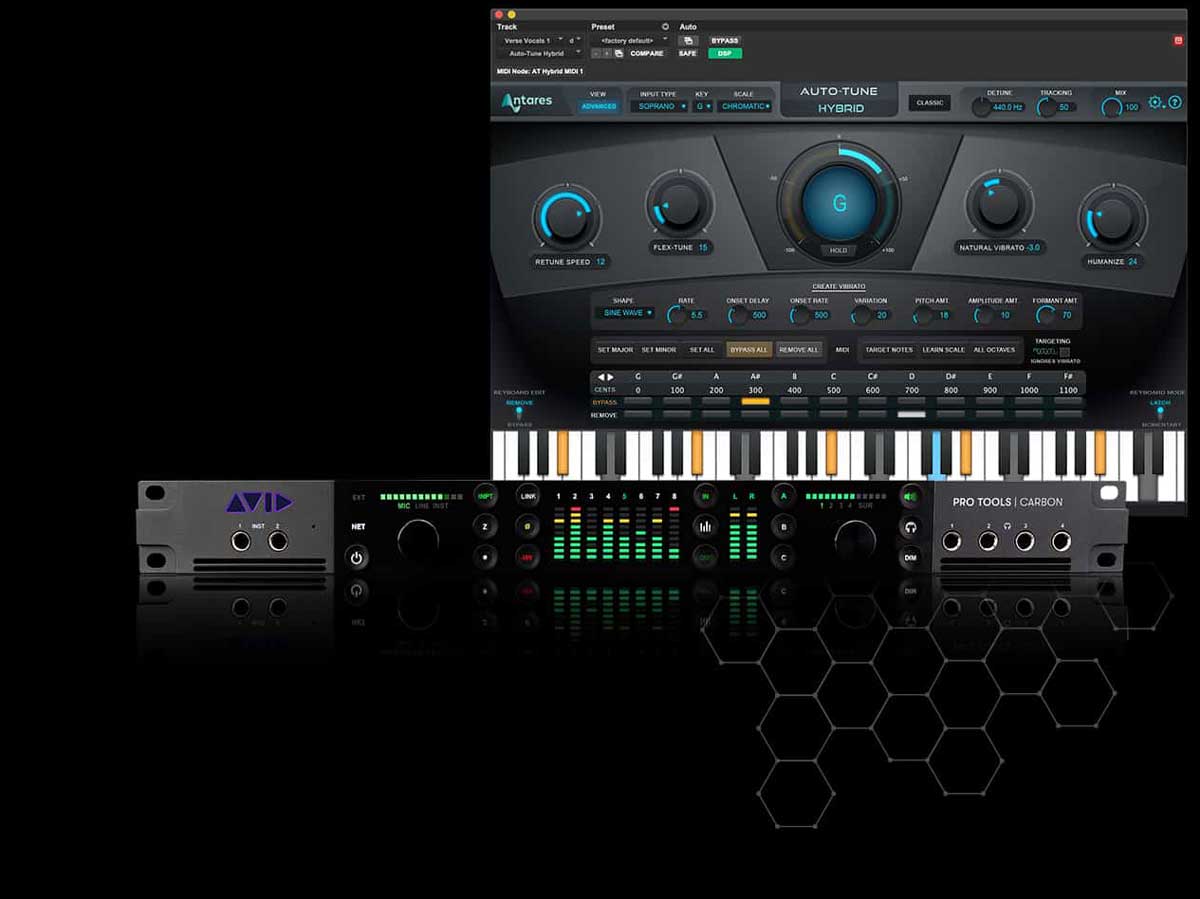1200x899 pixels.
Task: Open the help question mark icon
Action: pyautogui.click(x=1175, y=102)
